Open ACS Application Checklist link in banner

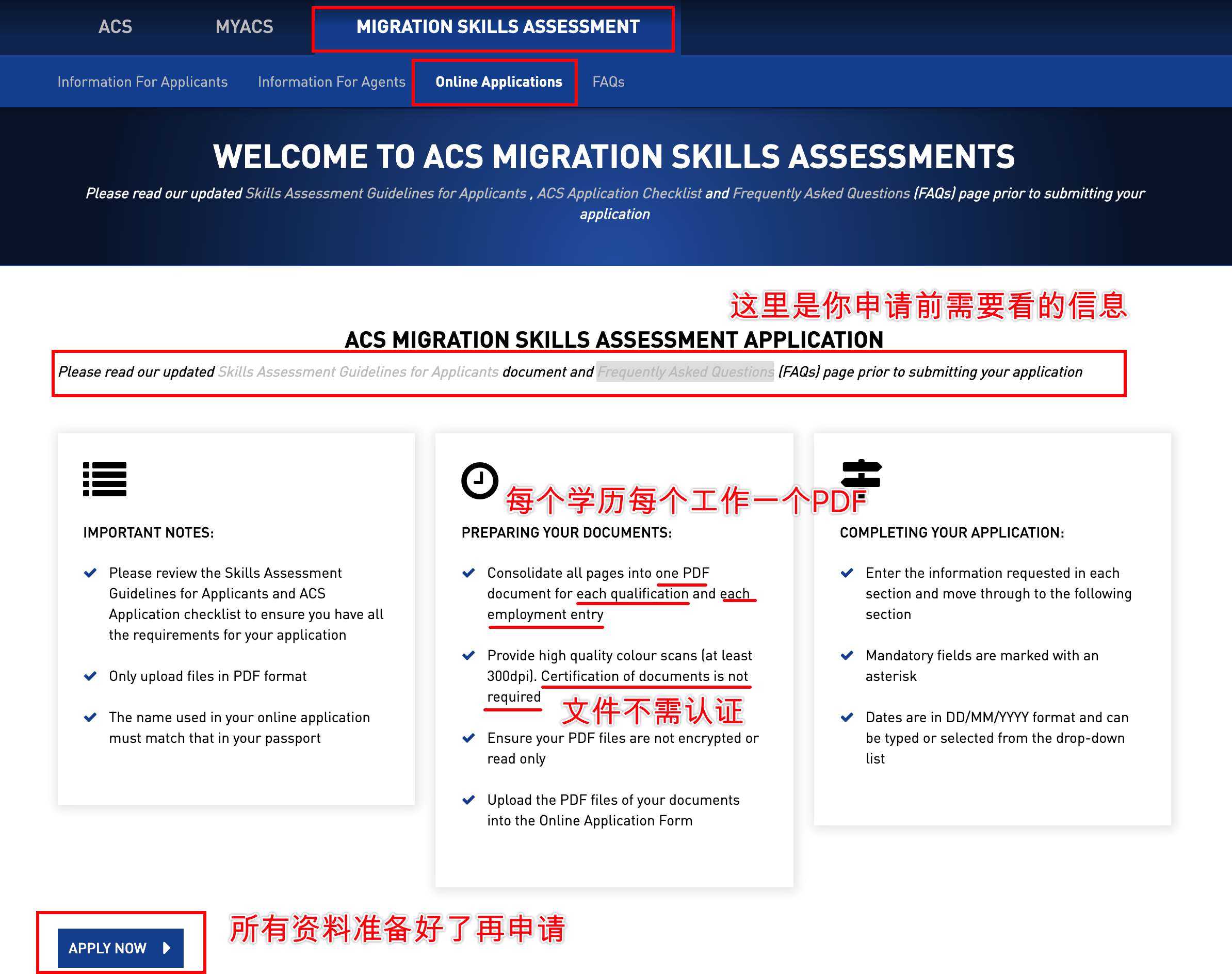point(619,193)
